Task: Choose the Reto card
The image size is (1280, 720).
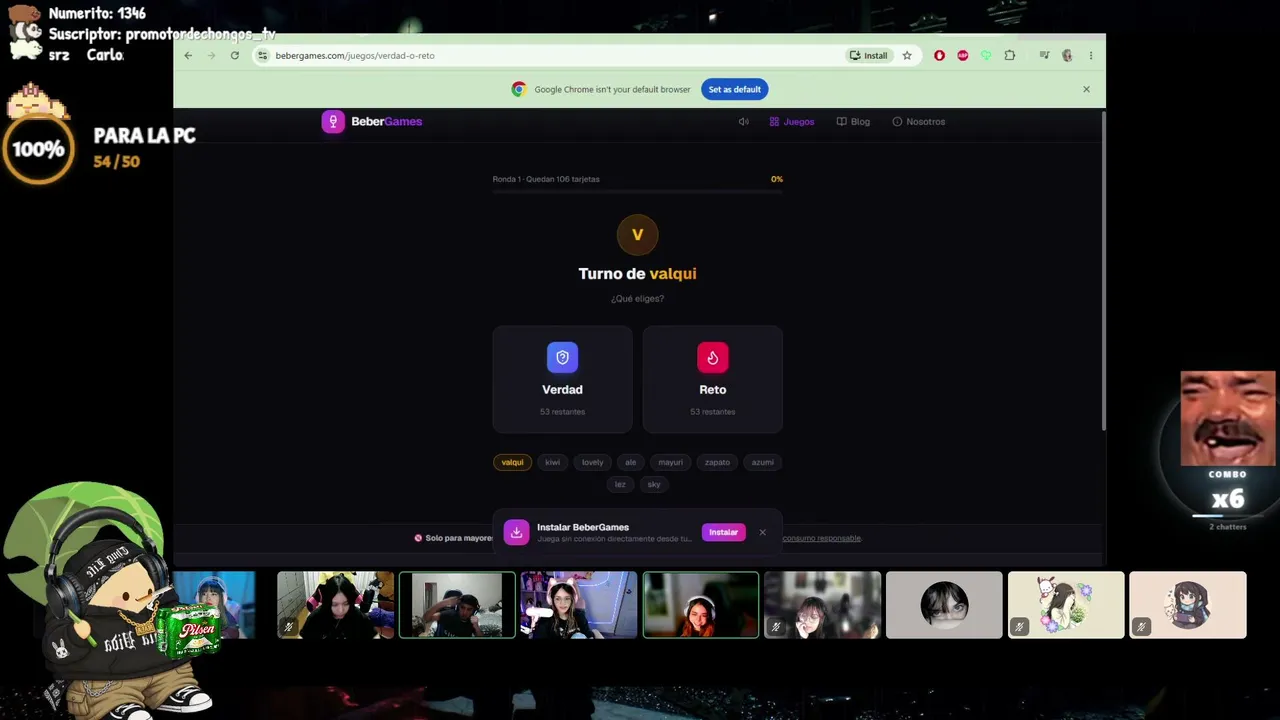Action: click(x=713, y=379)
